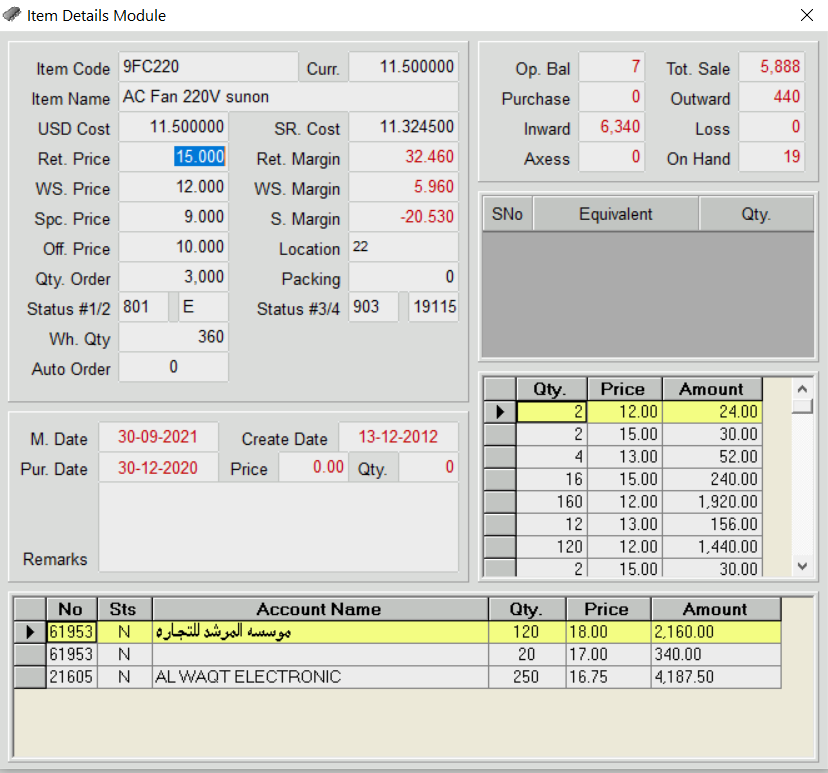The image size is (828, 773).
Task: Select the 1,920.00 amount row
Action: pyautogui.click(x=711, y=501)
